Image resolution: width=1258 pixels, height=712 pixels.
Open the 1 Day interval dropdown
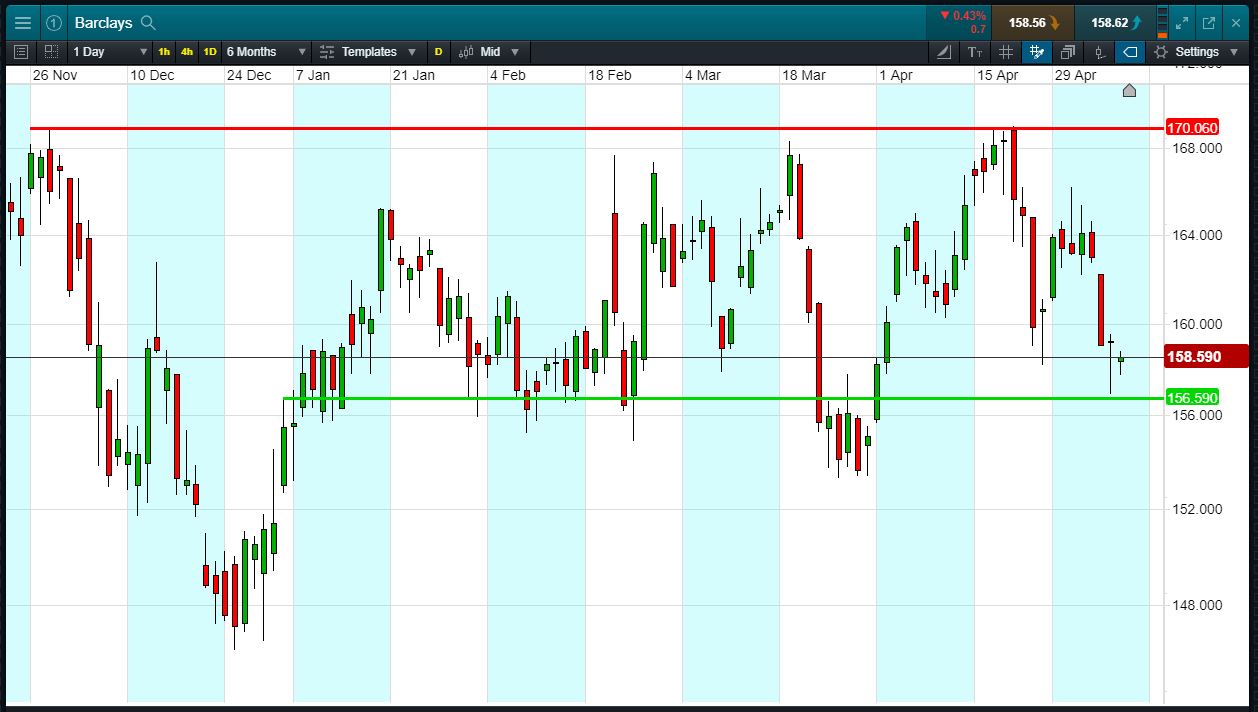coord(110,52)
